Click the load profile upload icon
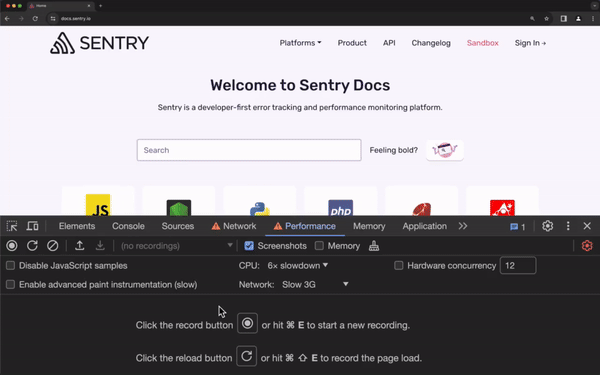The width and height of the screenshot is (600, 375). (80, 246)
